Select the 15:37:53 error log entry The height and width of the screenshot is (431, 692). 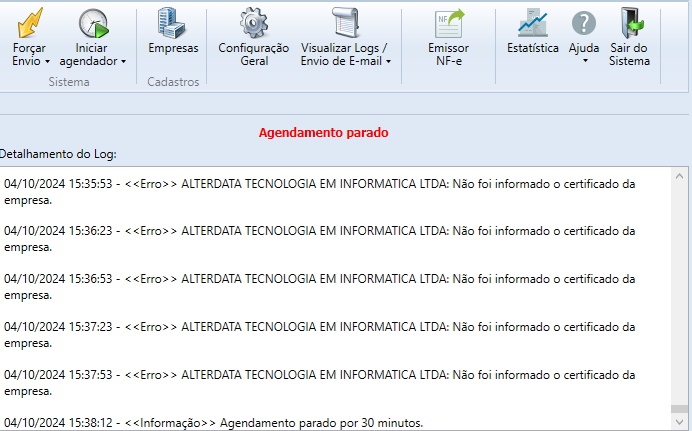pos(320,383)
